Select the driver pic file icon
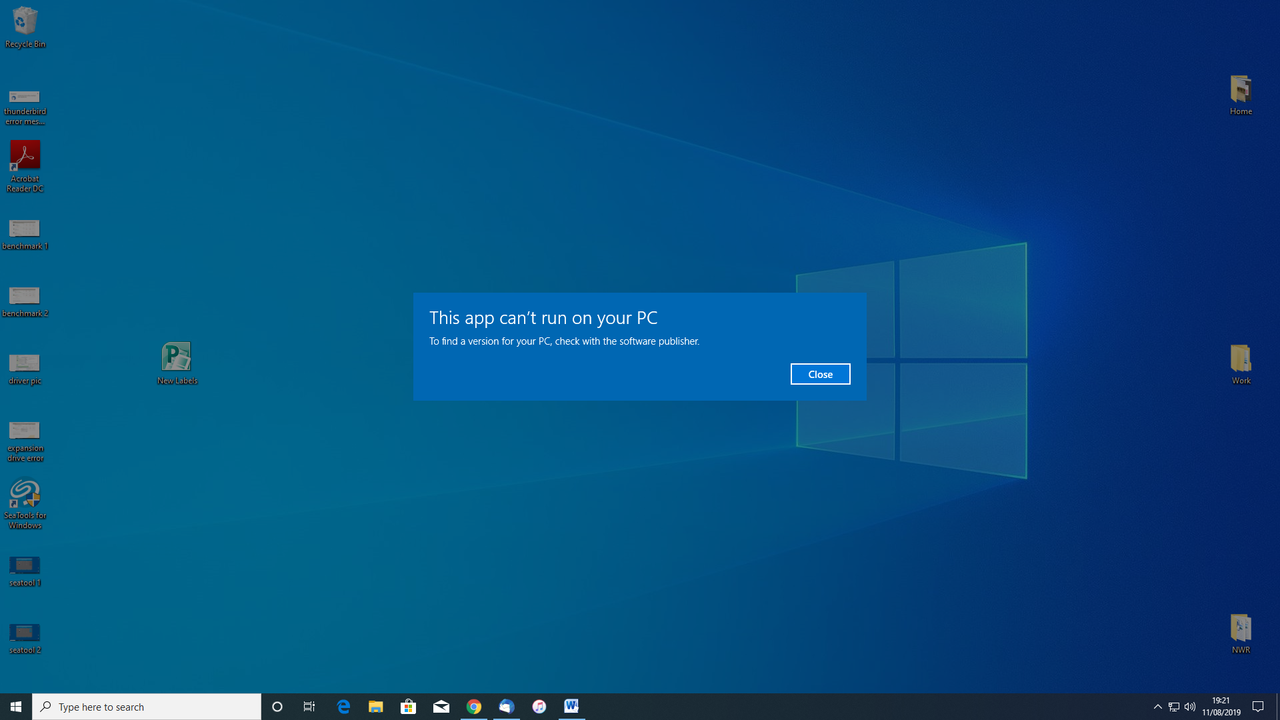The height and width of the screenshot is (720, 1280). point(25,369)
